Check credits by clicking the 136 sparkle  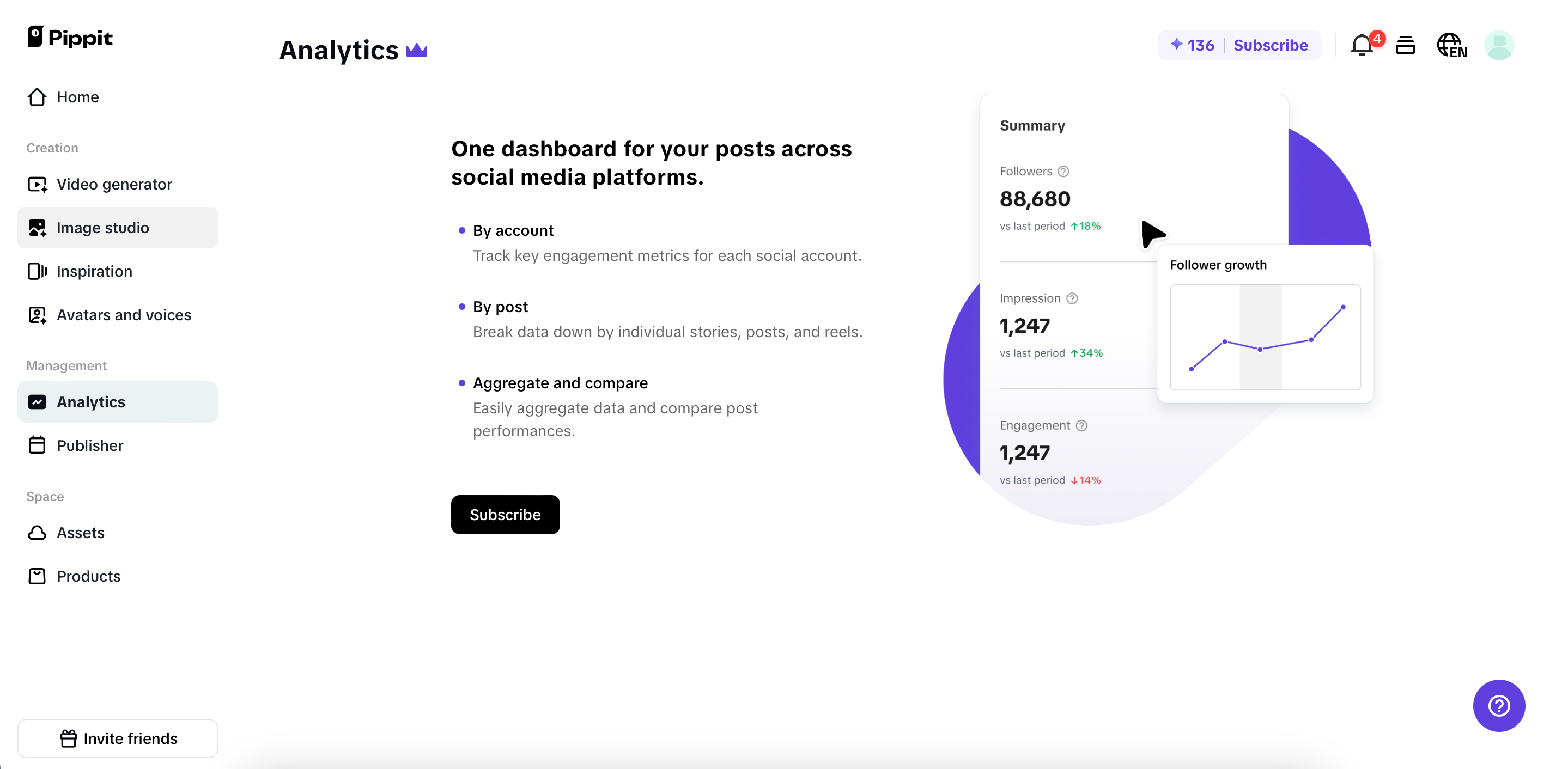[x=1191, y=45]
